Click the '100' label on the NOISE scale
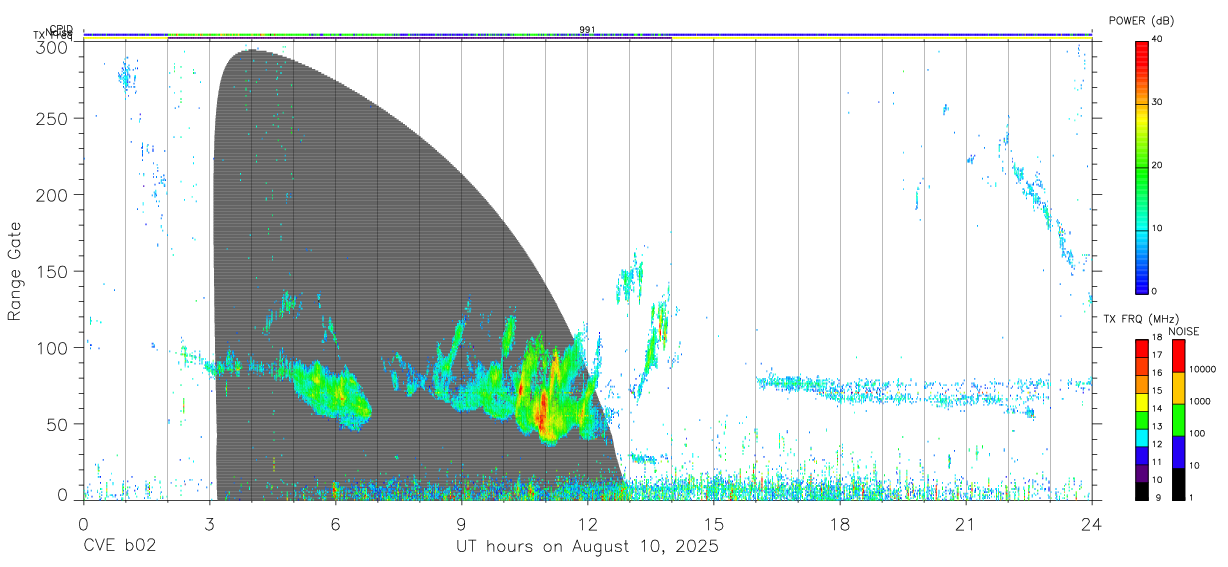Viewport: 1228px width, 567px height. pyautogui.click(x=1198, y=434)
